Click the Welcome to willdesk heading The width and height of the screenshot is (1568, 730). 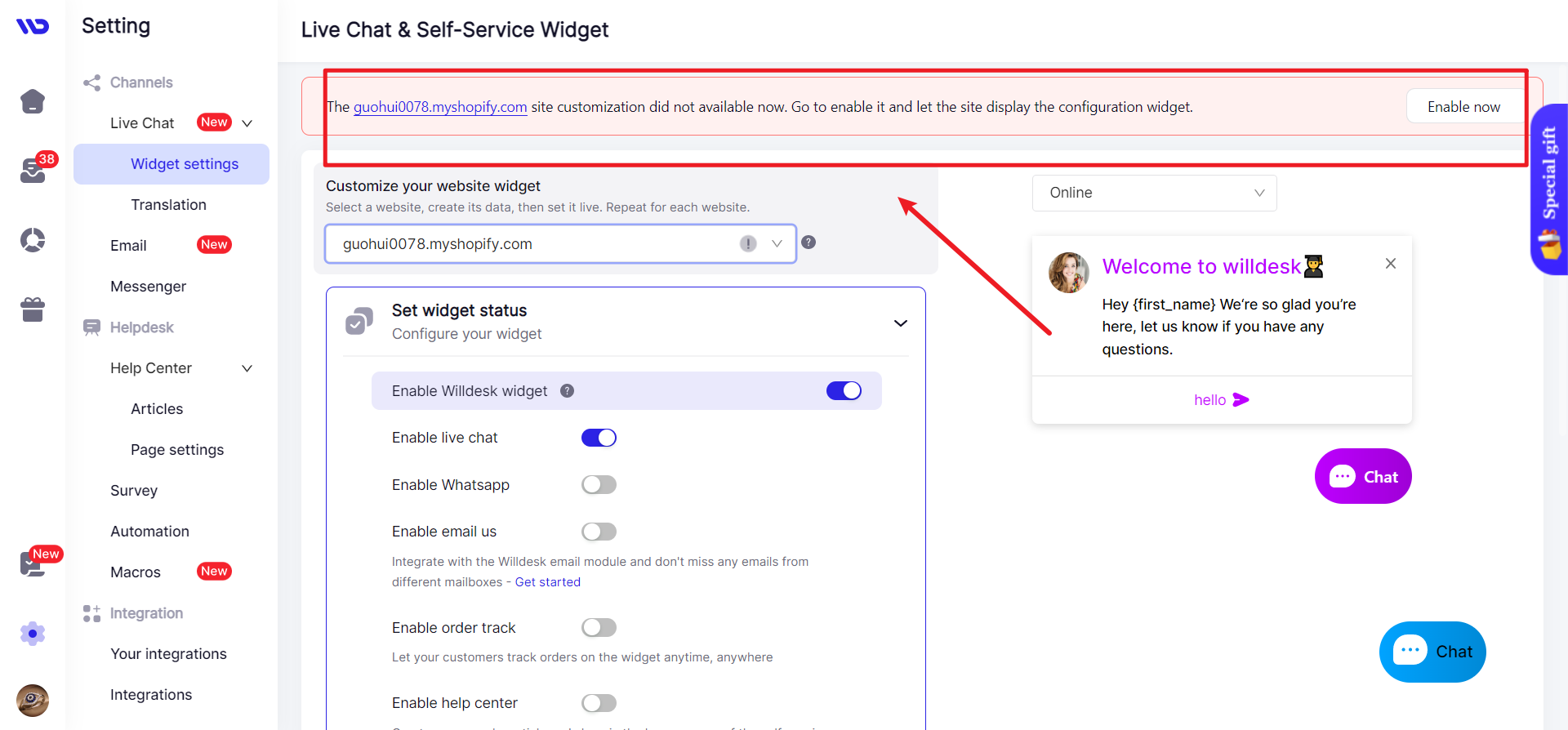coord(1201,266)
